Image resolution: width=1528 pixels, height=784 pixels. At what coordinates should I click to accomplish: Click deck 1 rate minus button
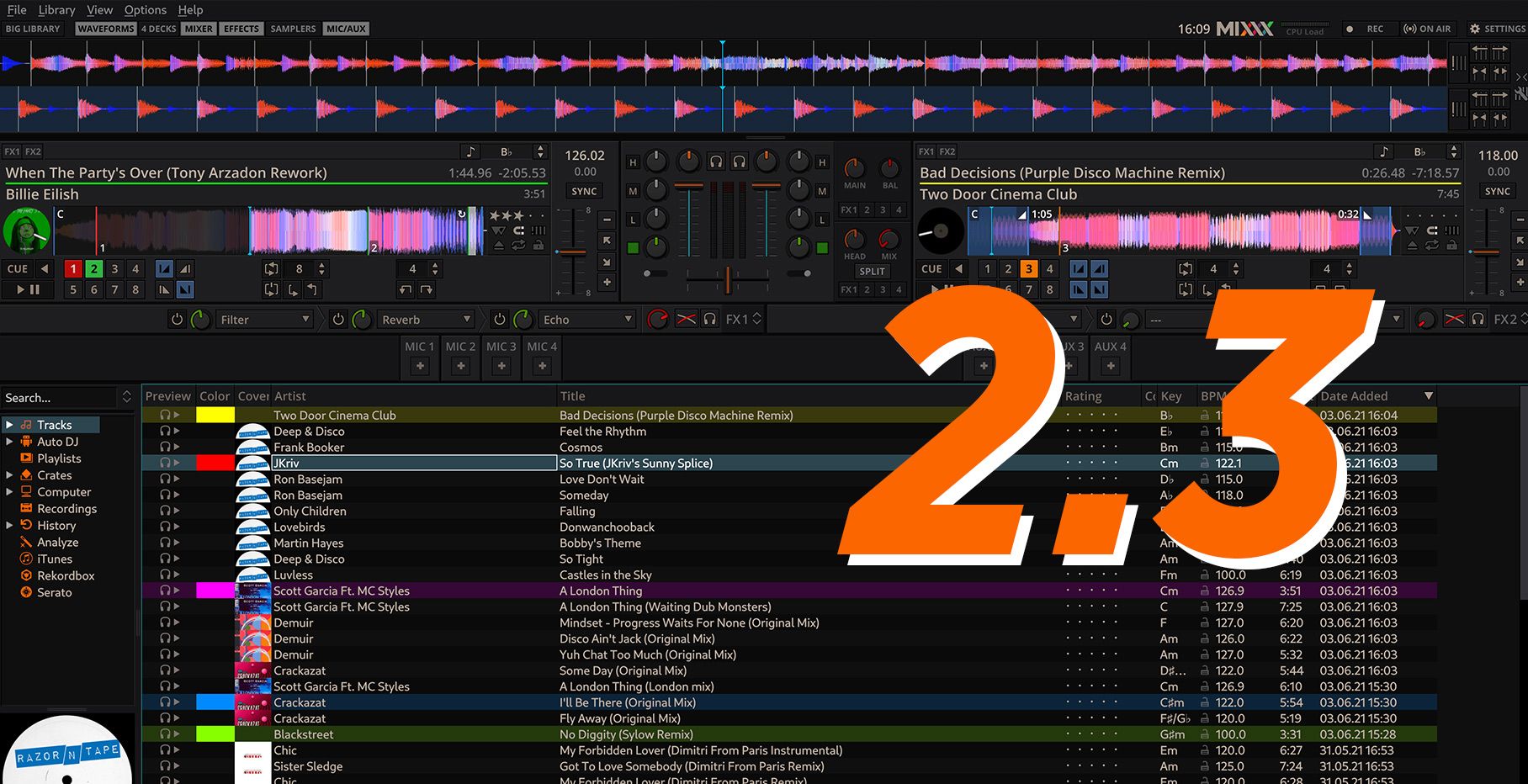tap(607, 219)
